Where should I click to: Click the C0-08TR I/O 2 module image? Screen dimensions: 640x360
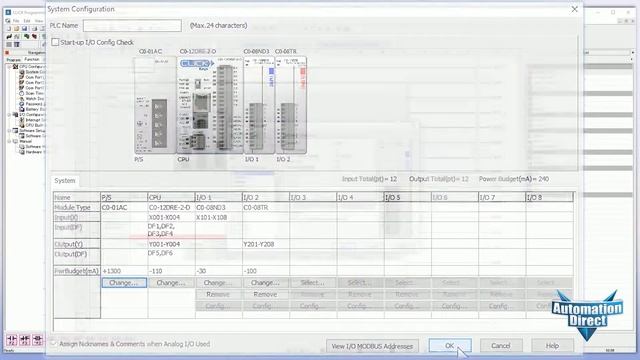pyautogui.click(x=291, y=105)
